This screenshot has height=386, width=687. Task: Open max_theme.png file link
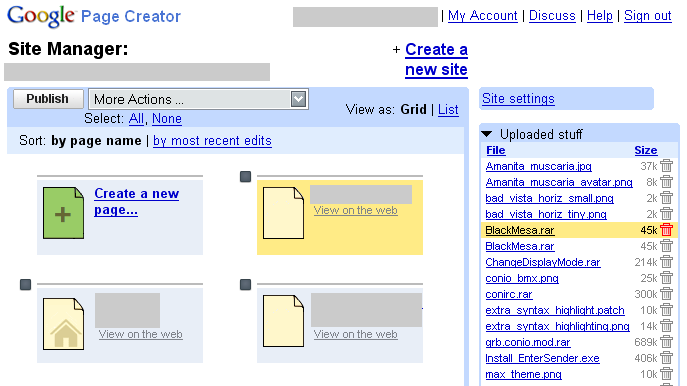[524, 374]
